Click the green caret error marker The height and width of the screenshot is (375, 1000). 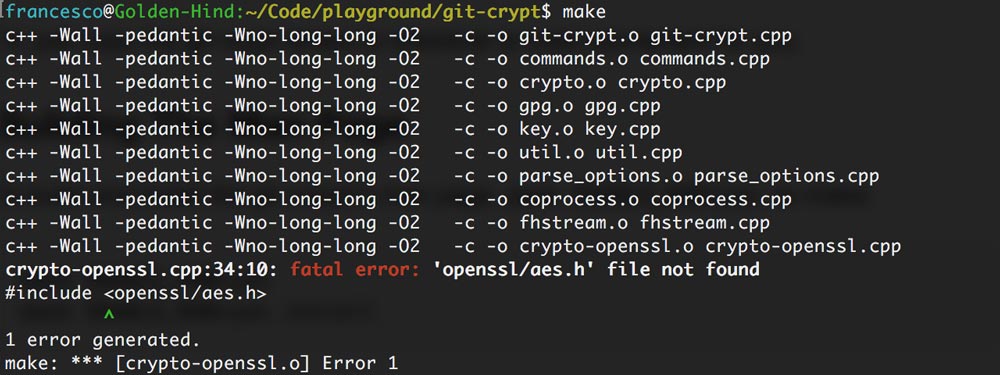[108, 314]
